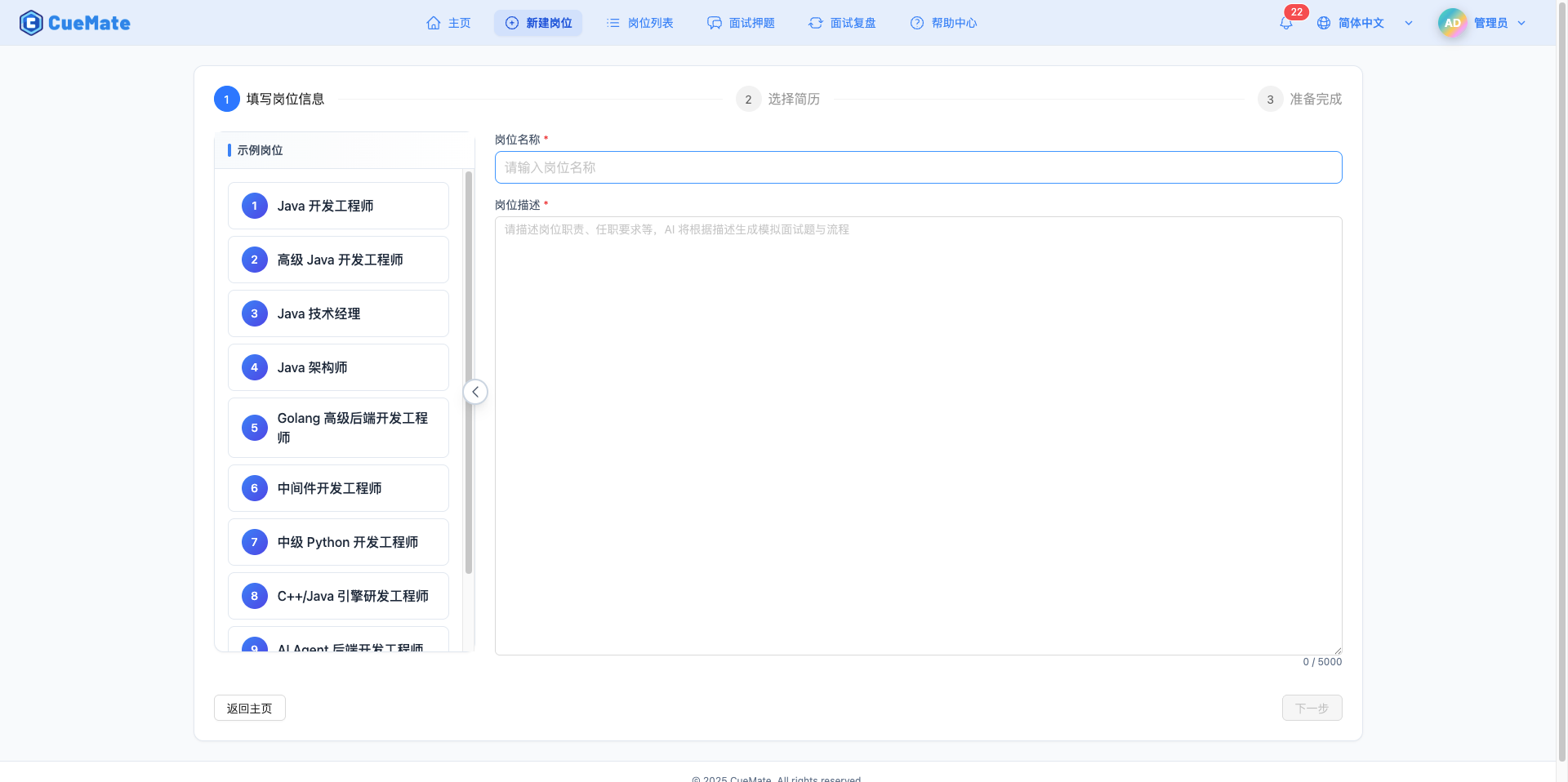This screenshot has width=1568, height=782.
Task: Open the 面试押题 chat bubble icon
Action: click(x=714, y=23)
